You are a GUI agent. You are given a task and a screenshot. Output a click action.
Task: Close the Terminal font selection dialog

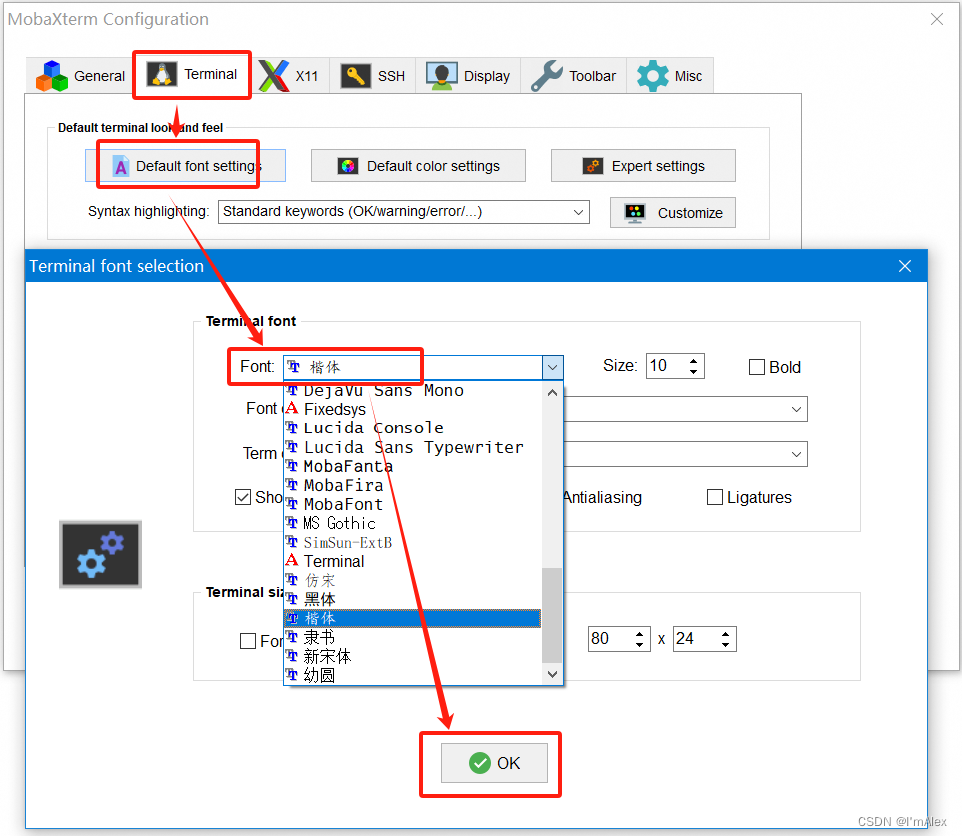point(905,266)
